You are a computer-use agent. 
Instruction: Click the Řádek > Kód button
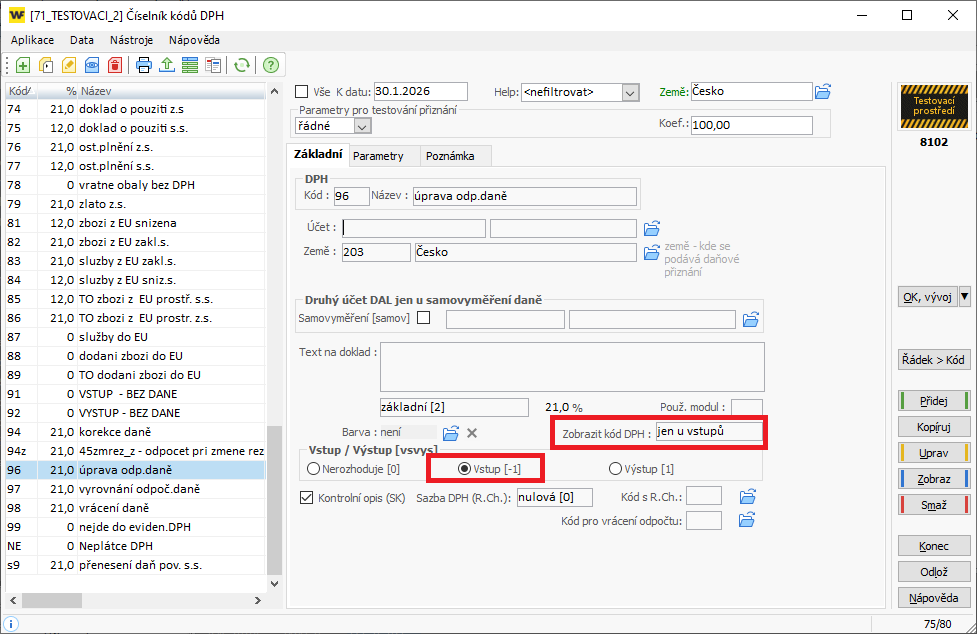pyautogui.click(x=933, y=360)
